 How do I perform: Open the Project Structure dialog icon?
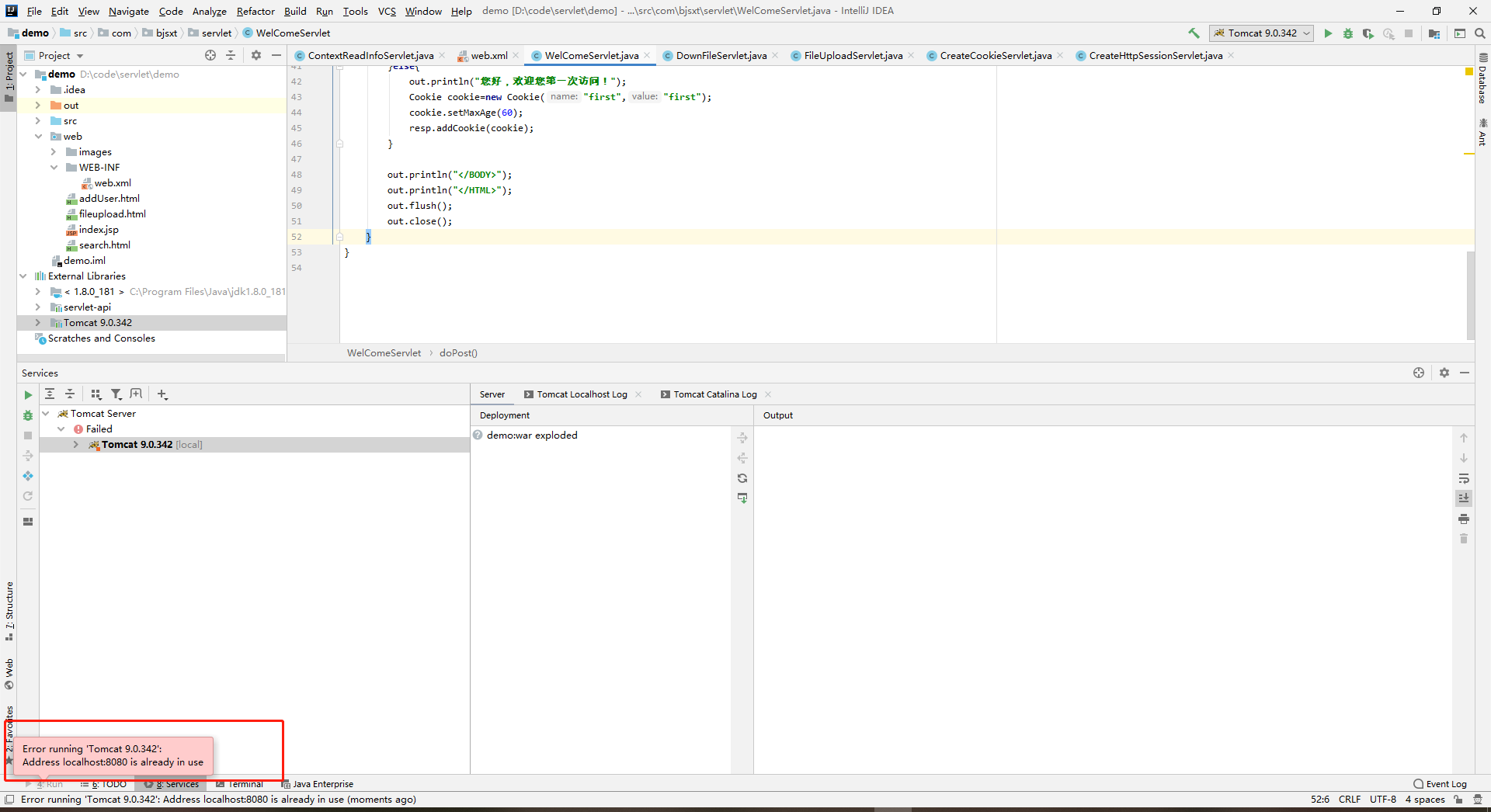point(1434,33)
